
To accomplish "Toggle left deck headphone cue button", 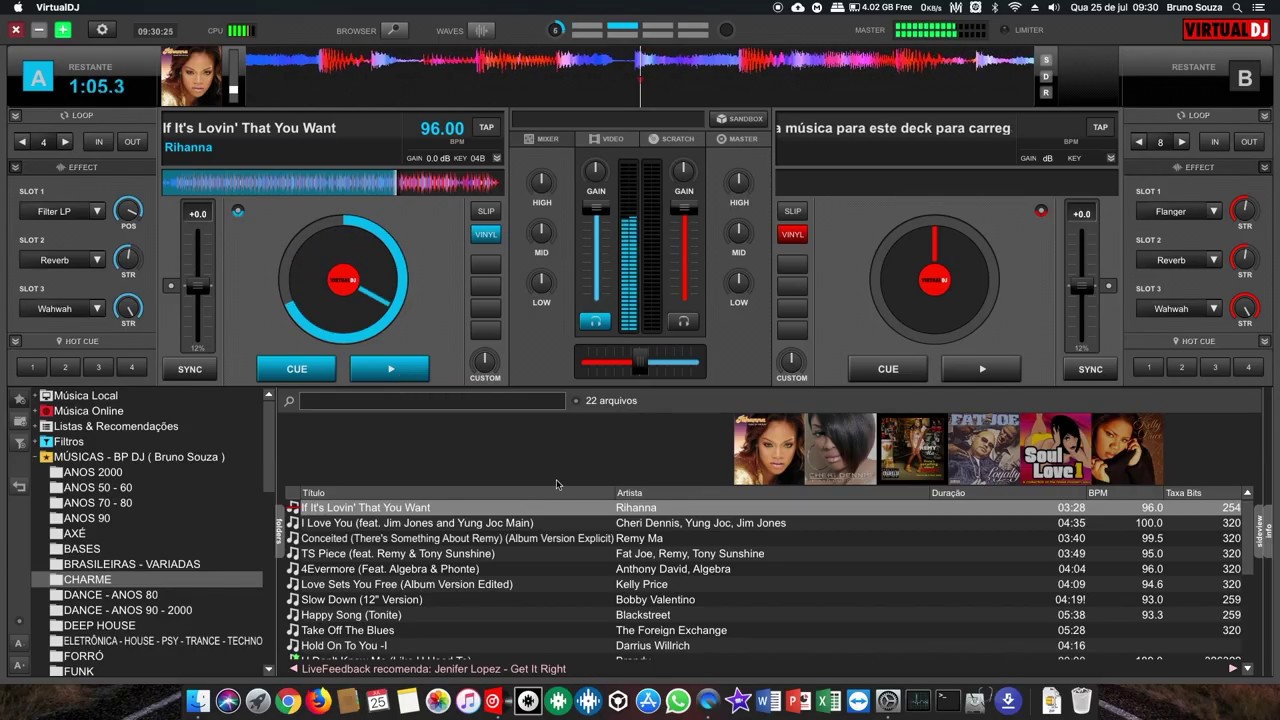I will coord(595,321).
